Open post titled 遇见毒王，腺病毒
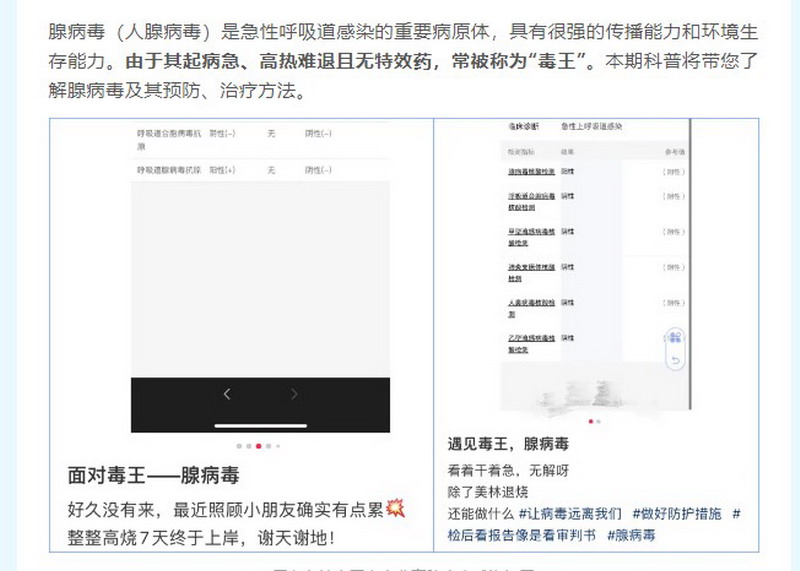 [508, 444]
